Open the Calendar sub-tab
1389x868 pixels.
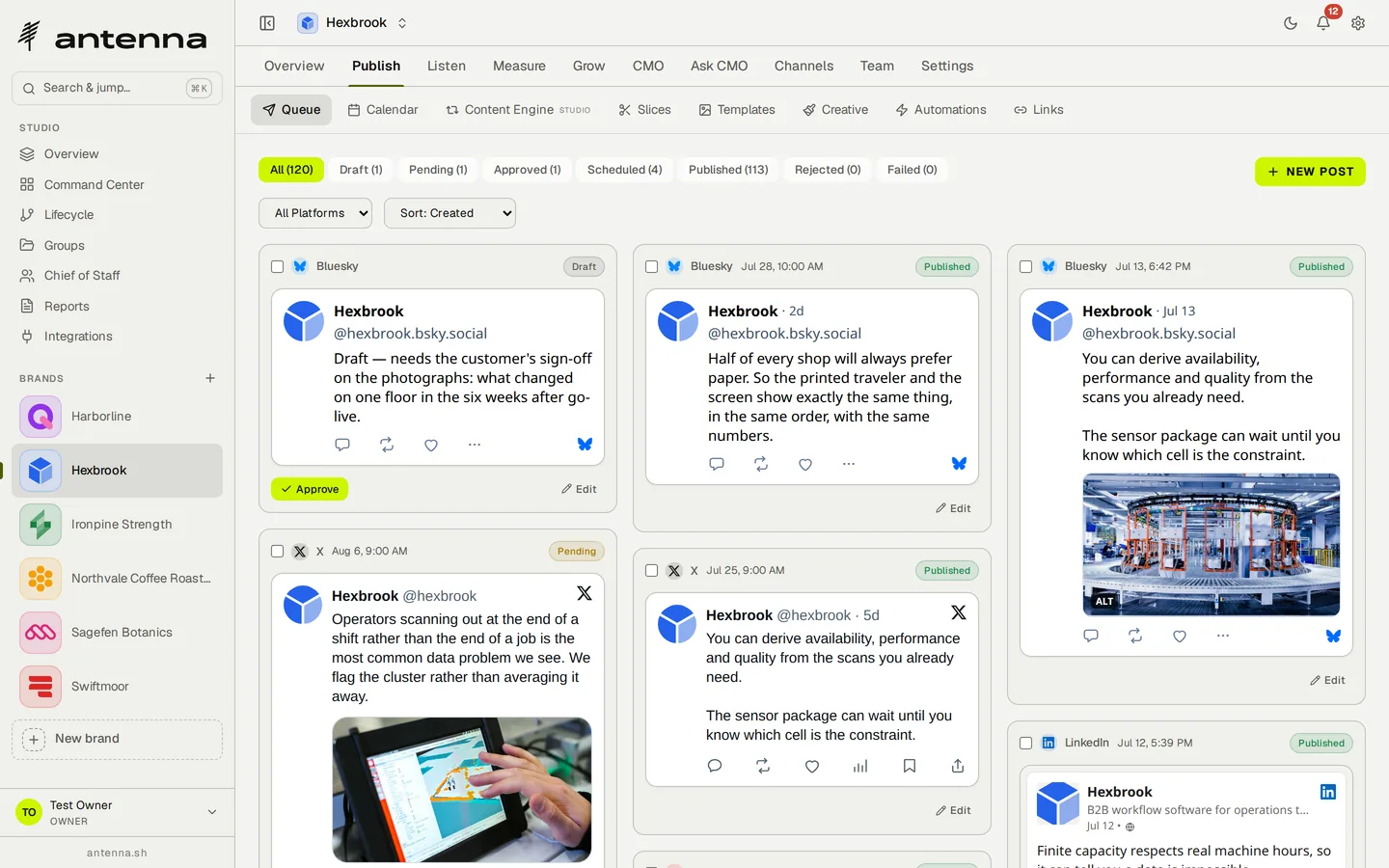[x=383, y=110]
